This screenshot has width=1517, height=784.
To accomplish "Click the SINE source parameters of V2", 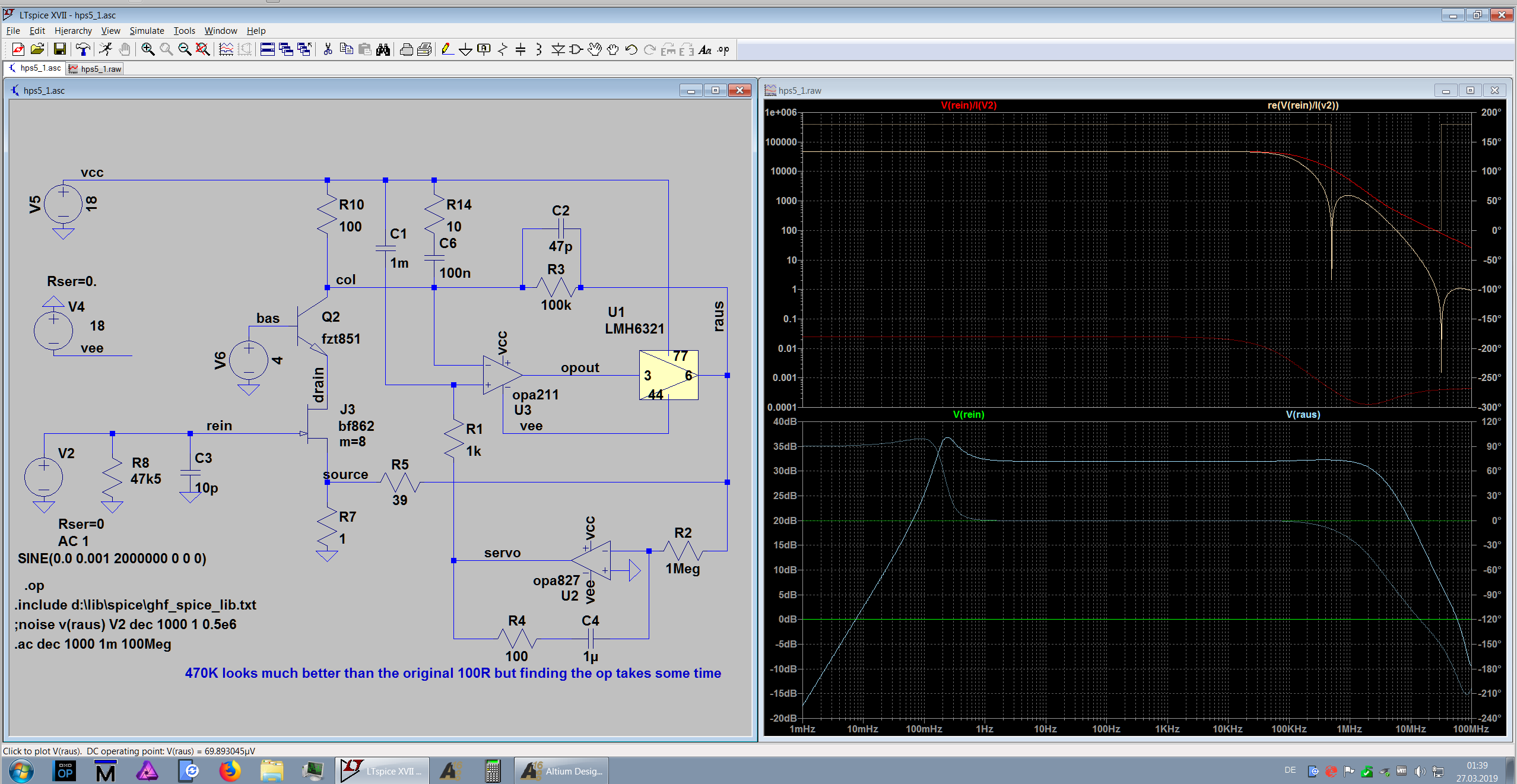I will click(x=112, y=558).
